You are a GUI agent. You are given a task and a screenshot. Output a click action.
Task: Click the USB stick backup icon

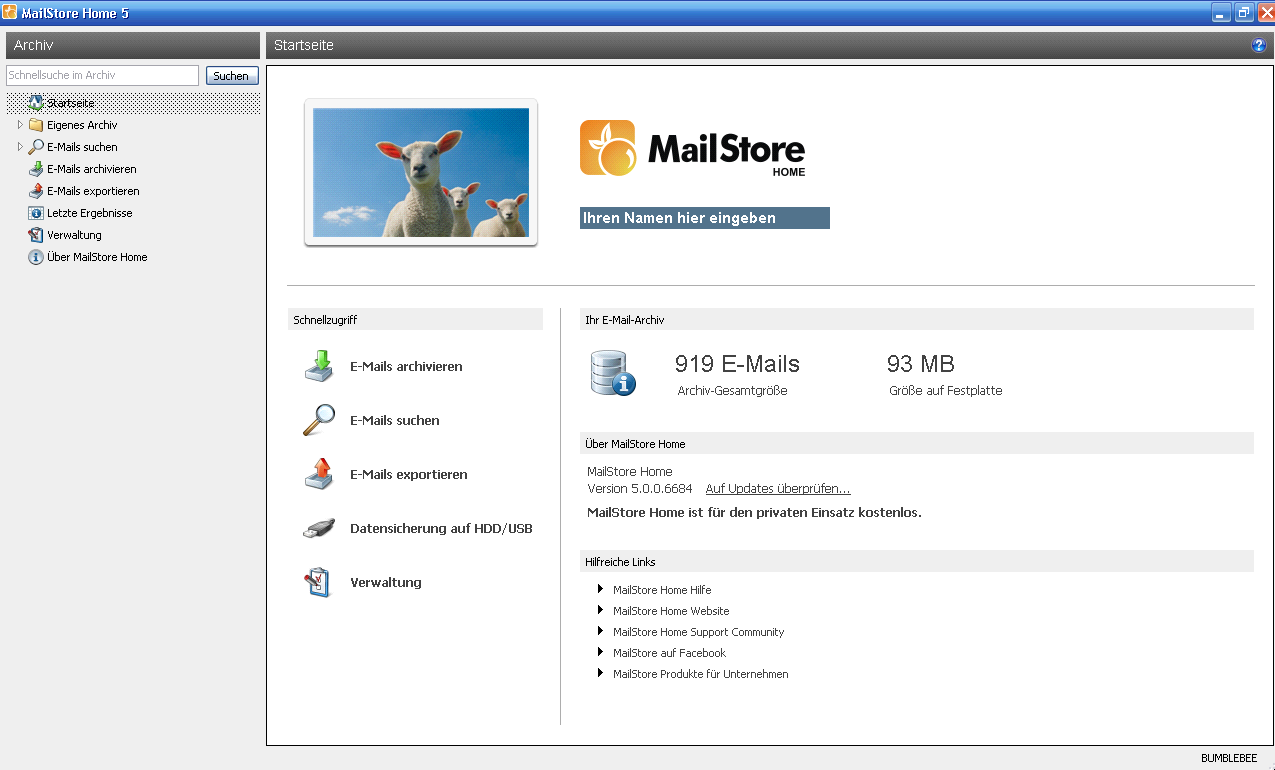[318, 528]
